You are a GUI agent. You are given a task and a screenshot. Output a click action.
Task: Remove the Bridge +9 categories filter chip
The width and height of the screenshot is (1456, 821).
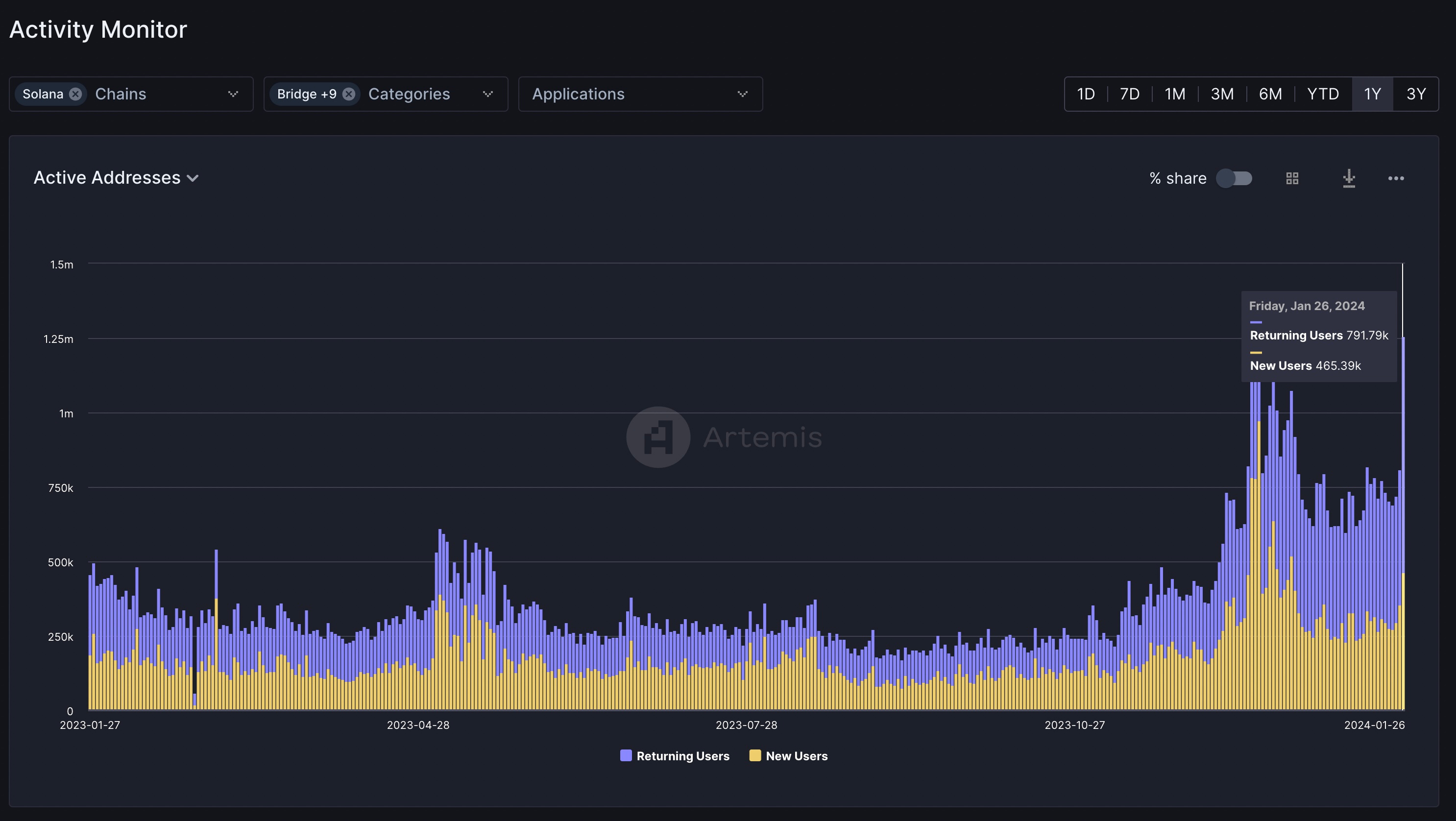349,94
